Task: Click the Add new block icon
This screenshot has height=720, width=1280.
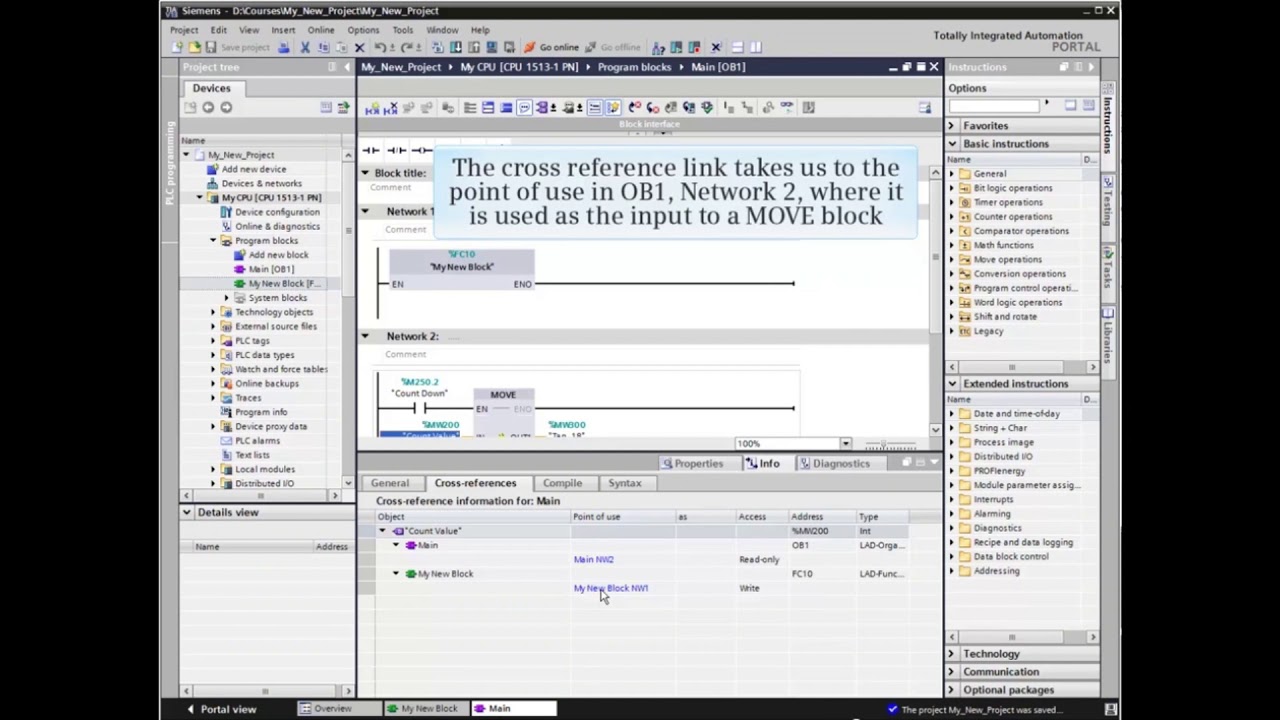Action: click(239, 255)
